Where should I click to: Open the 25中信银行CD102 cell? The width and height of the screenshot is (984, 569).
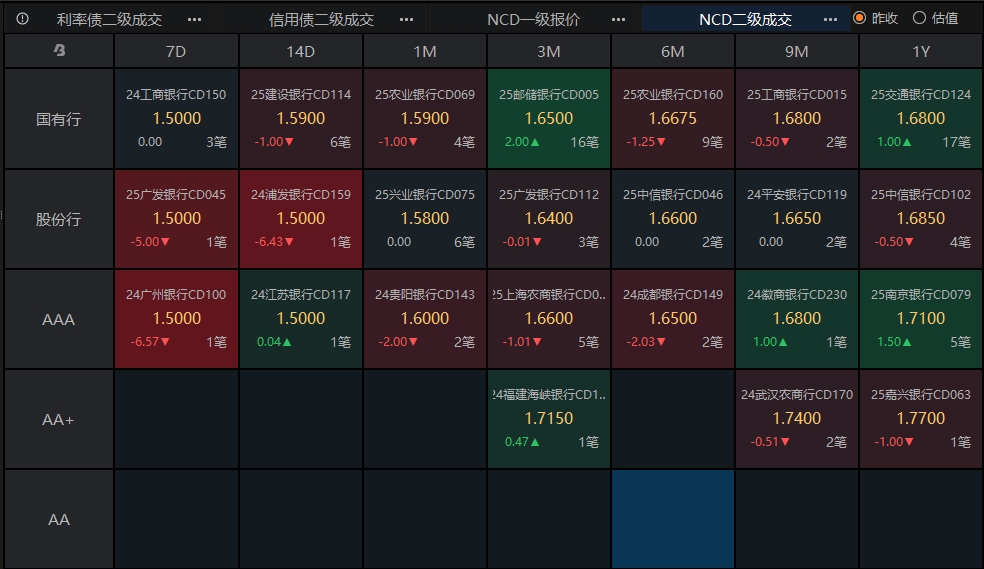(x=921, y=219)
